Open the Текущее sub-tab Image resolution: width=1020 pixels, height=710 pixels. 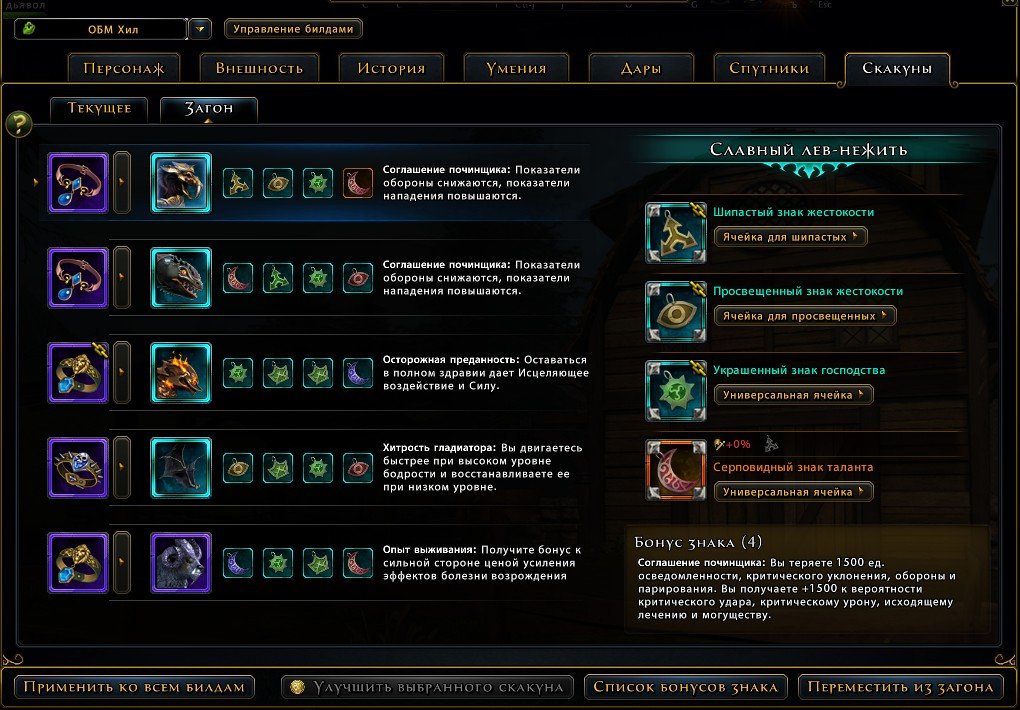99,109
